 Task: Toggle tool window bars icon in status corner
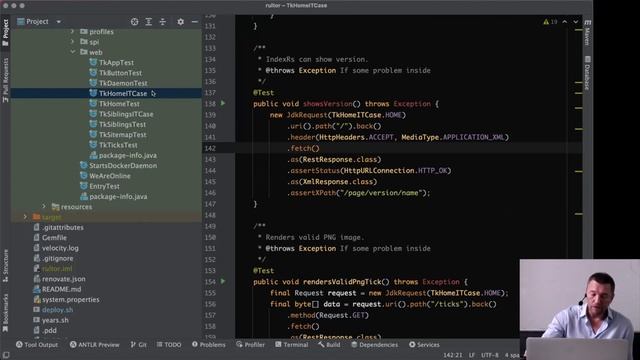6,356
